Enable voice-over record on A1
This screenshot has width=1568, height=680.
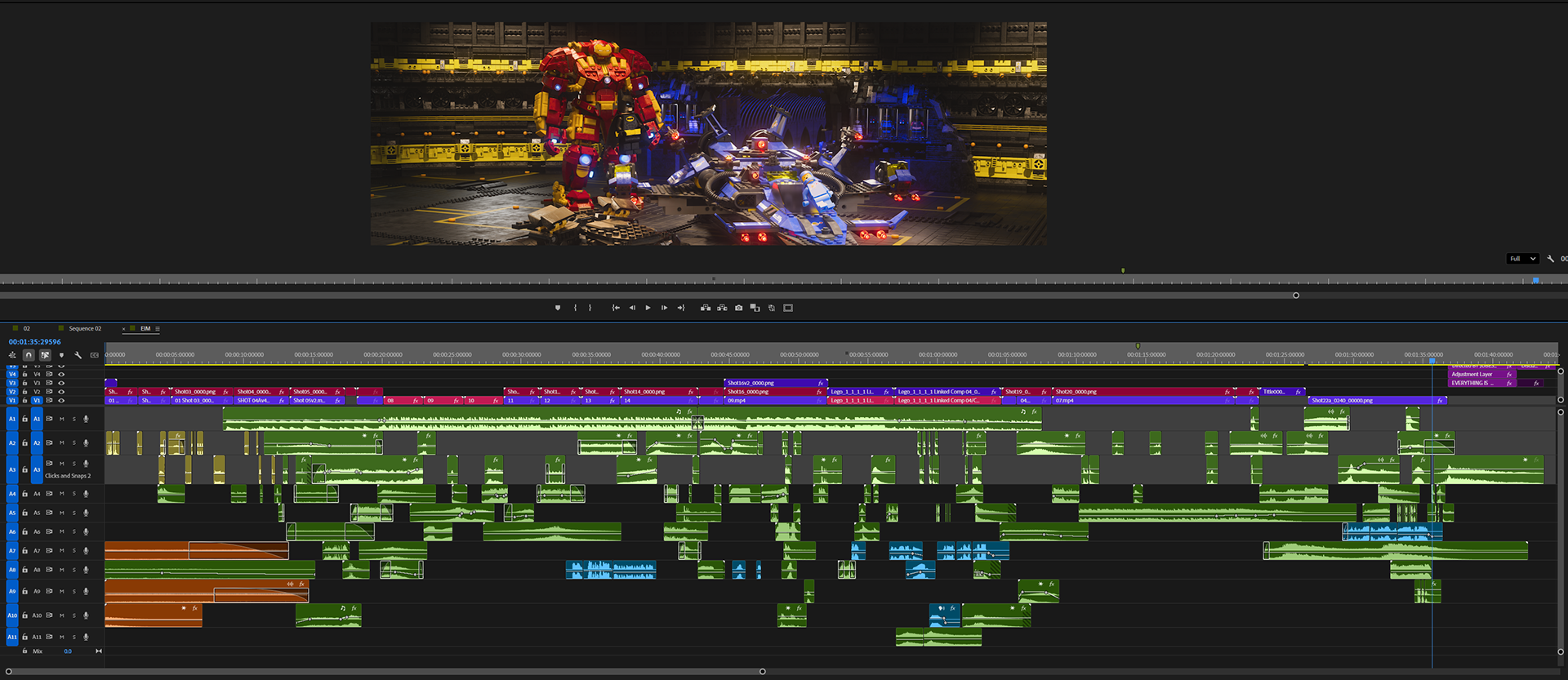(x=86, y=419)
